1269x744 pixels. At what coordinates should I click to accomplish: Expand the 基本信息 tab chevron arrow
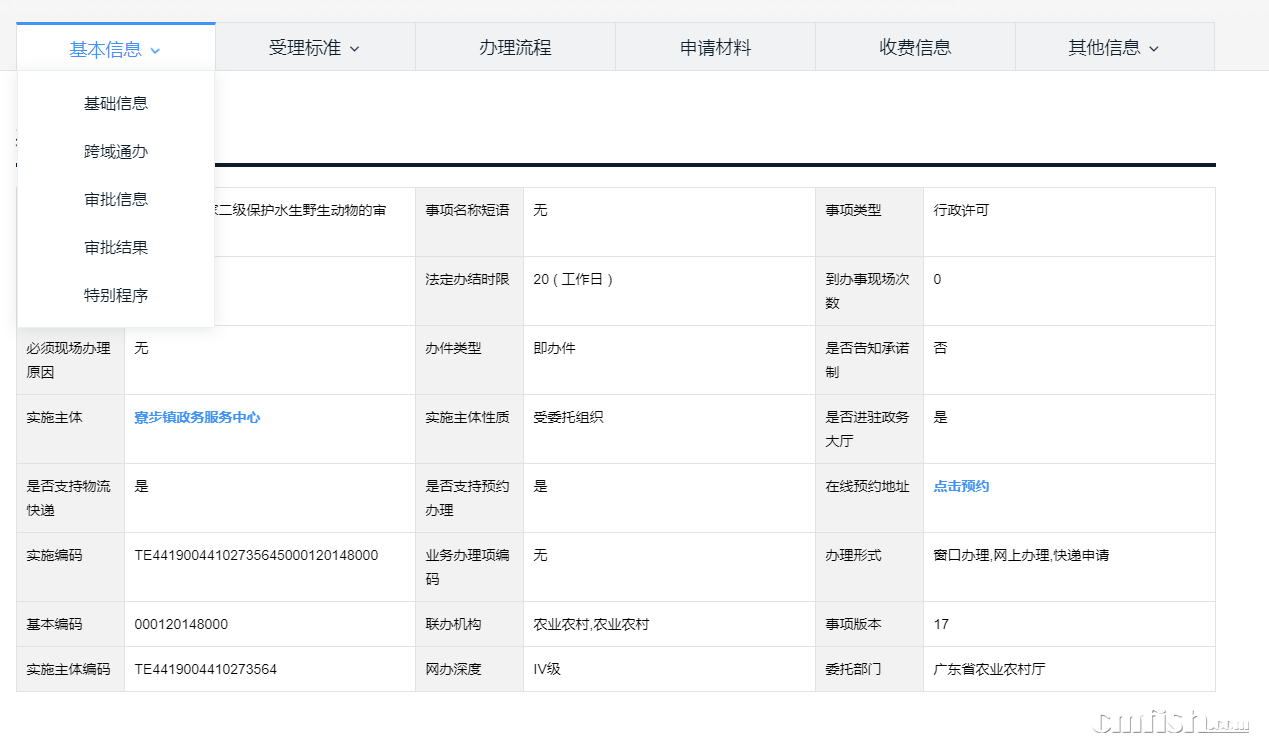click(x=155, y=49)
